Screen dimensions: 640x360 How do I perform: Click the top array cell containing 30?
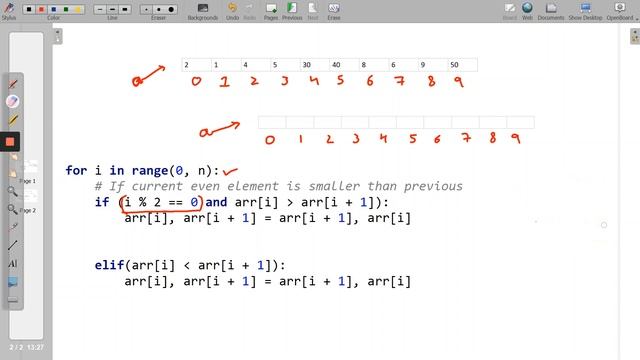click(x=314, y=64)
